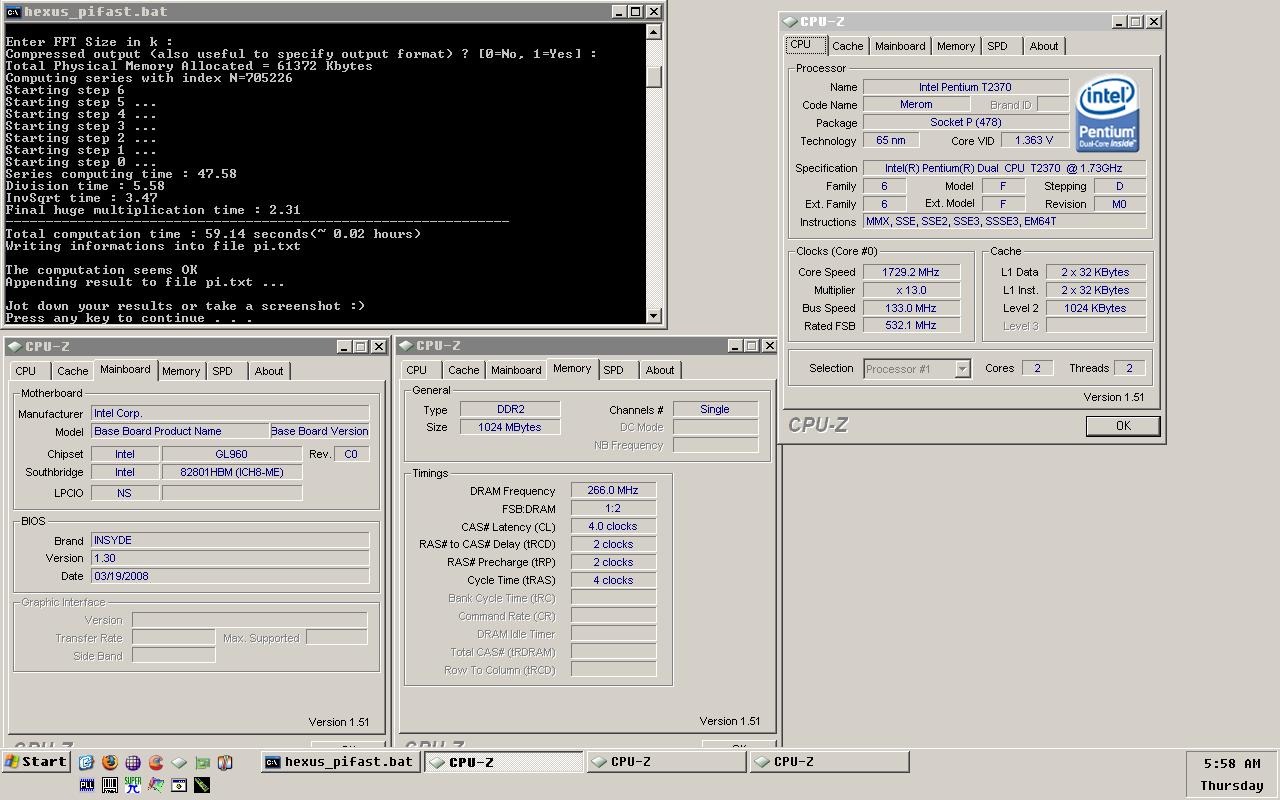Screen dimensions: 1280x800
Task: Click the Level 2 cache value '1024 KBytes'
Action: point(1095,308)
